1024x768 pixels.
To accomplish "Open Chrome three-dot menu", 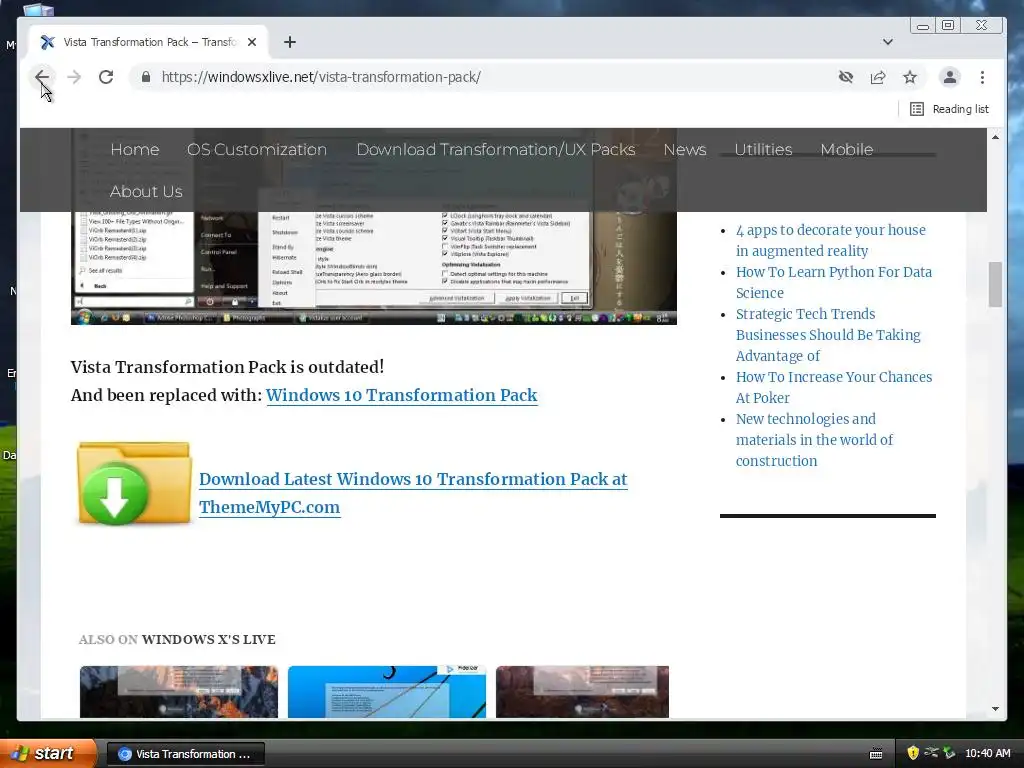I will [982, 77].
